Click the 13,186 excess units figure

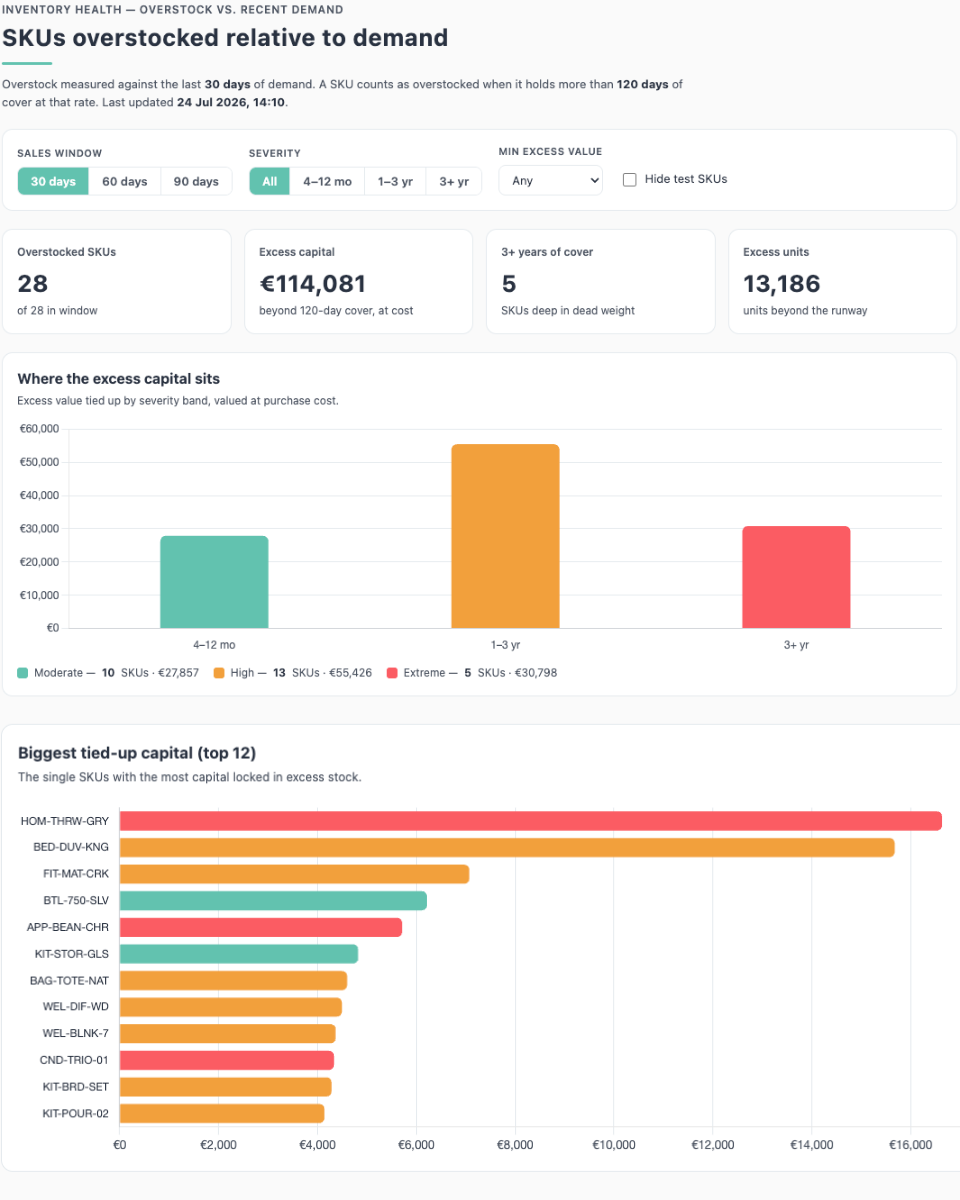pyautogui.click(x=782, y=283)
